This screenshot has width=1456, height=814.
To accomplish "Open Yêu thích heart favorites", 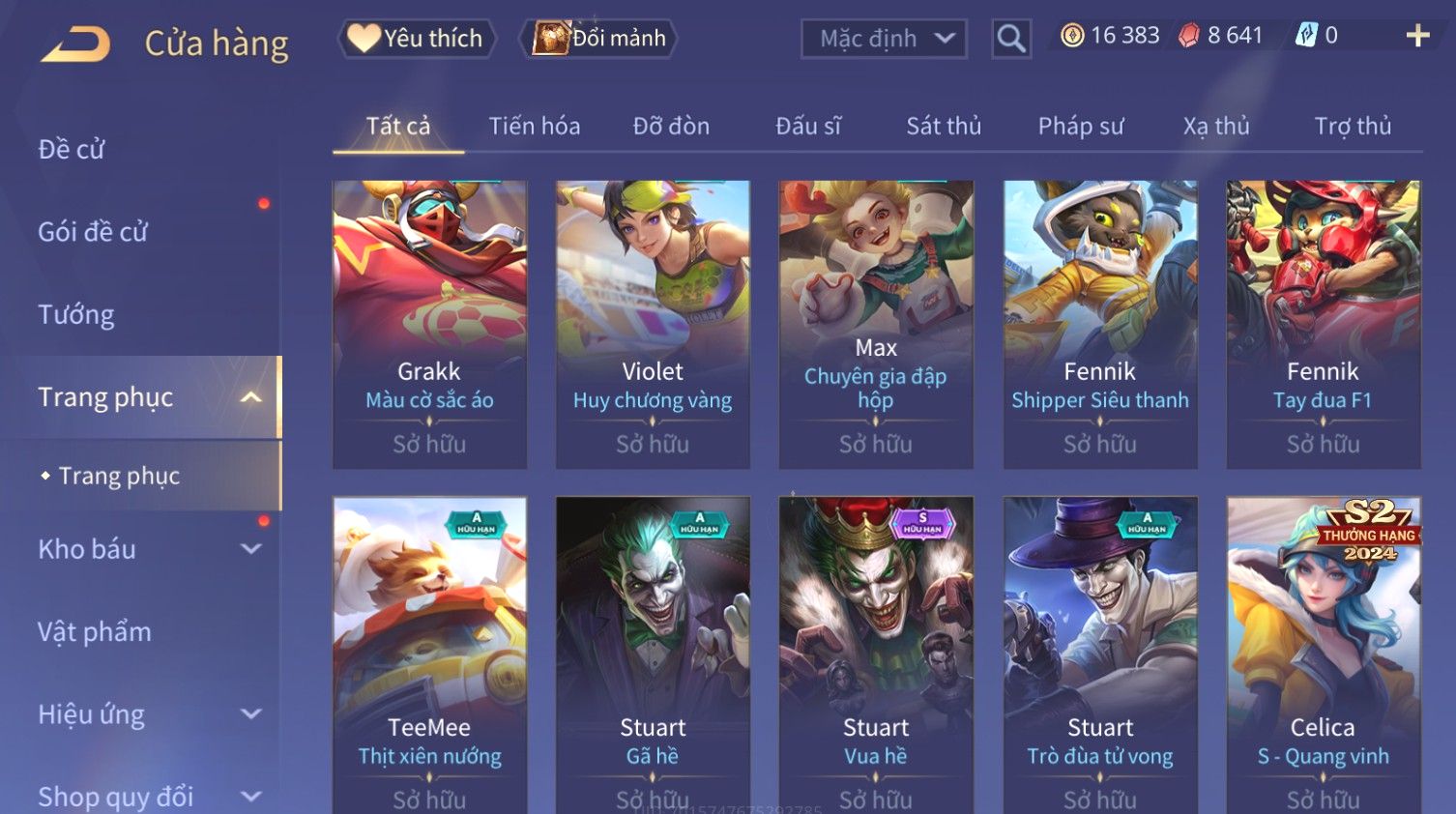I will point(417,39).
